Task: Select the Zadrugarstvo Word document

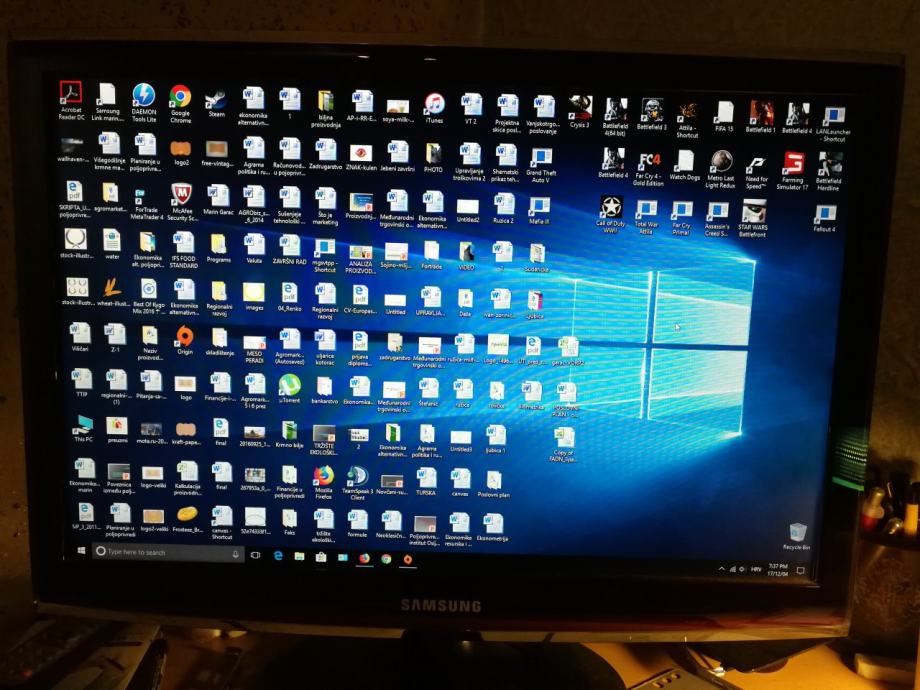Action: pos(326,154)
